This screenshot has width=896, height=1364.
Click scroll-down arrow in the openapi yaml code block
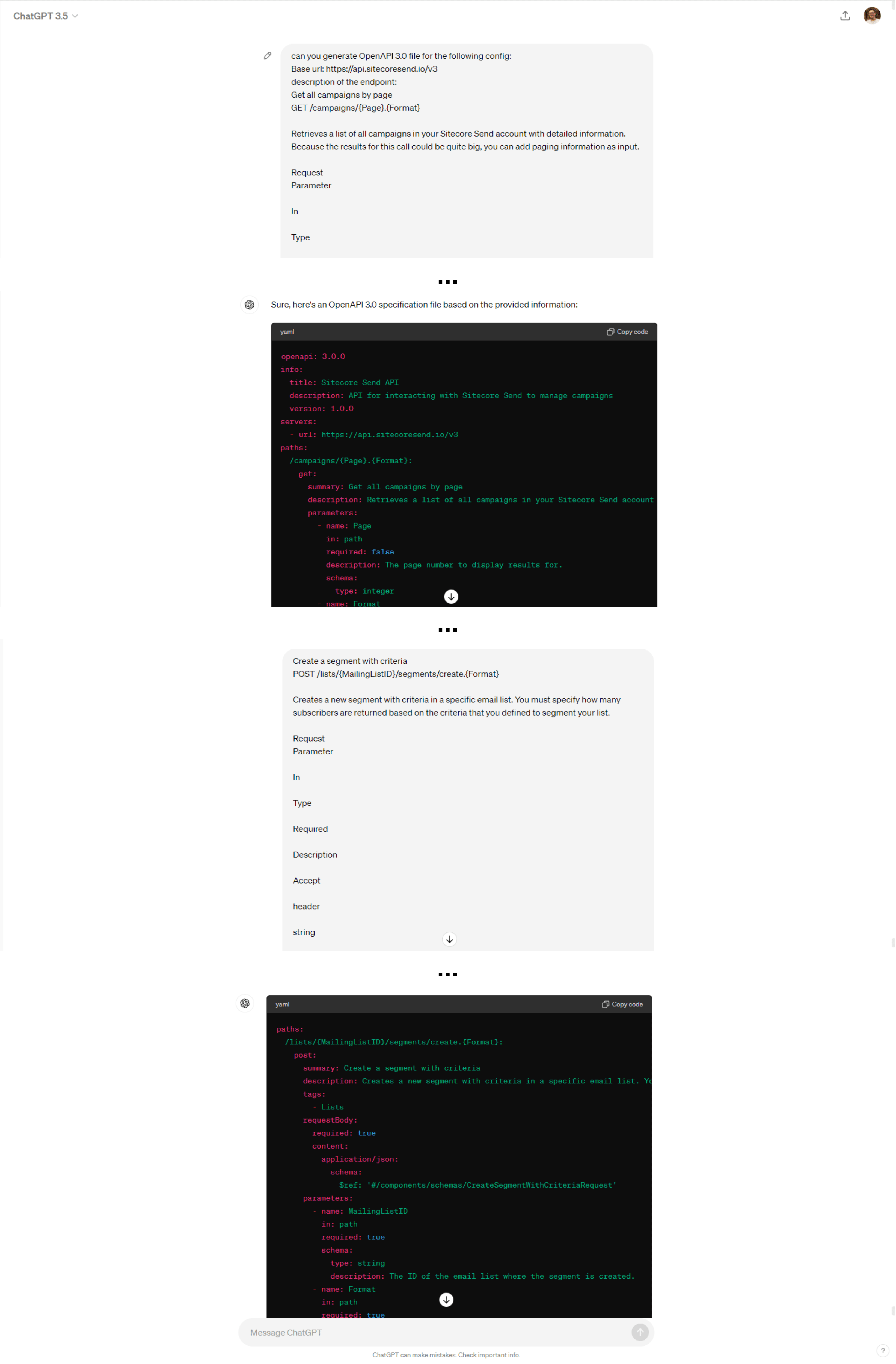pos(451,597)
